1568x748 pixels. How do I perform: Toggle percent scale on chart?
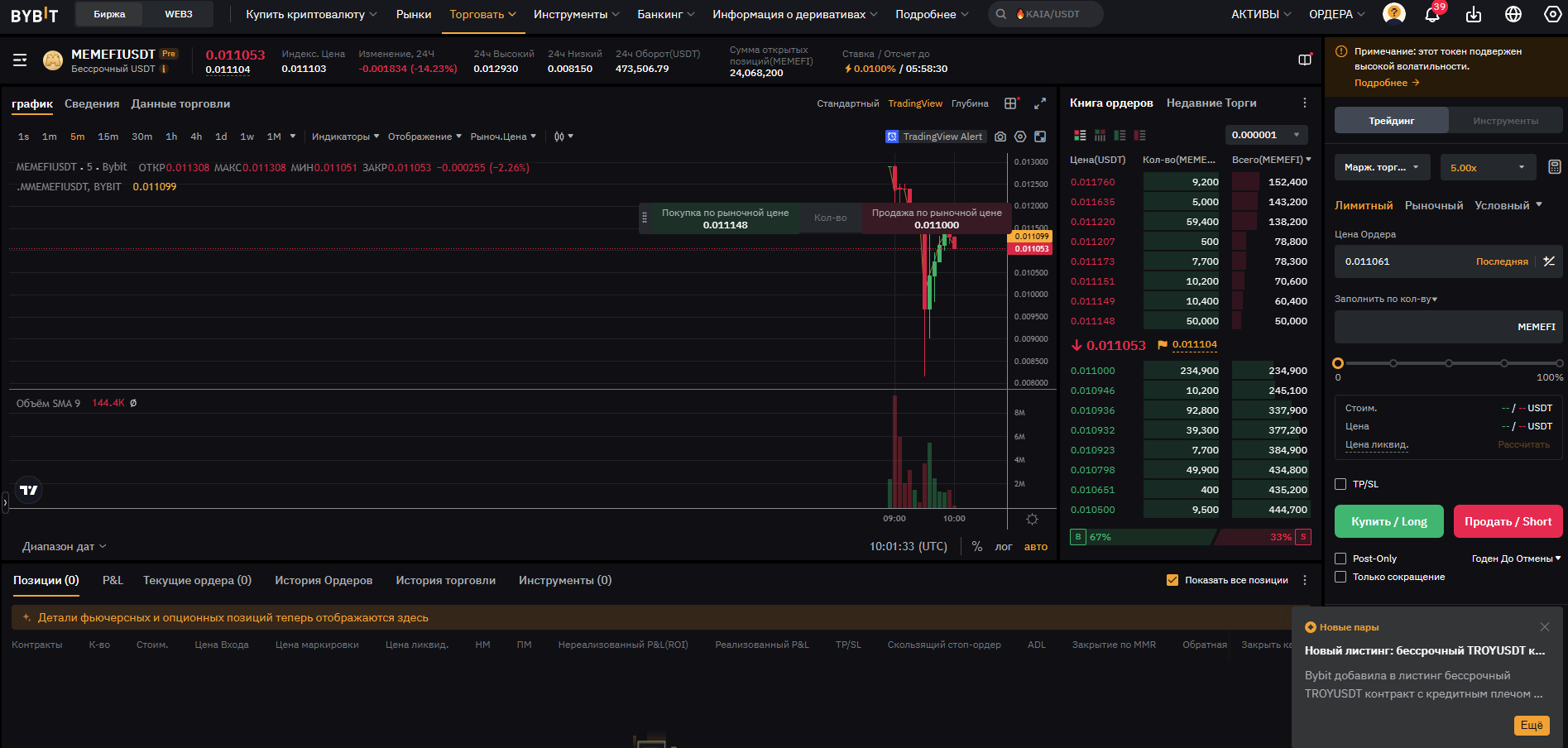977,546
